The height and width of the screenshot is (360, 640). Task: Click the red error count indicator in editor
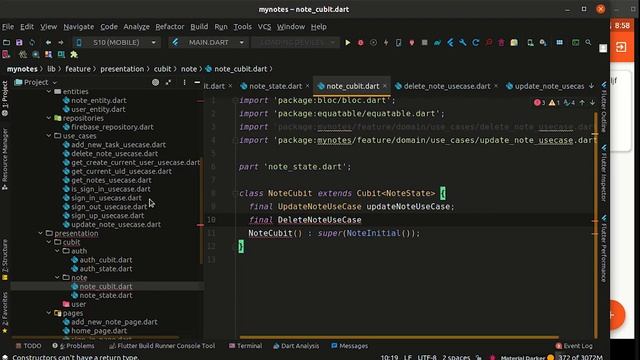[539, 102]
